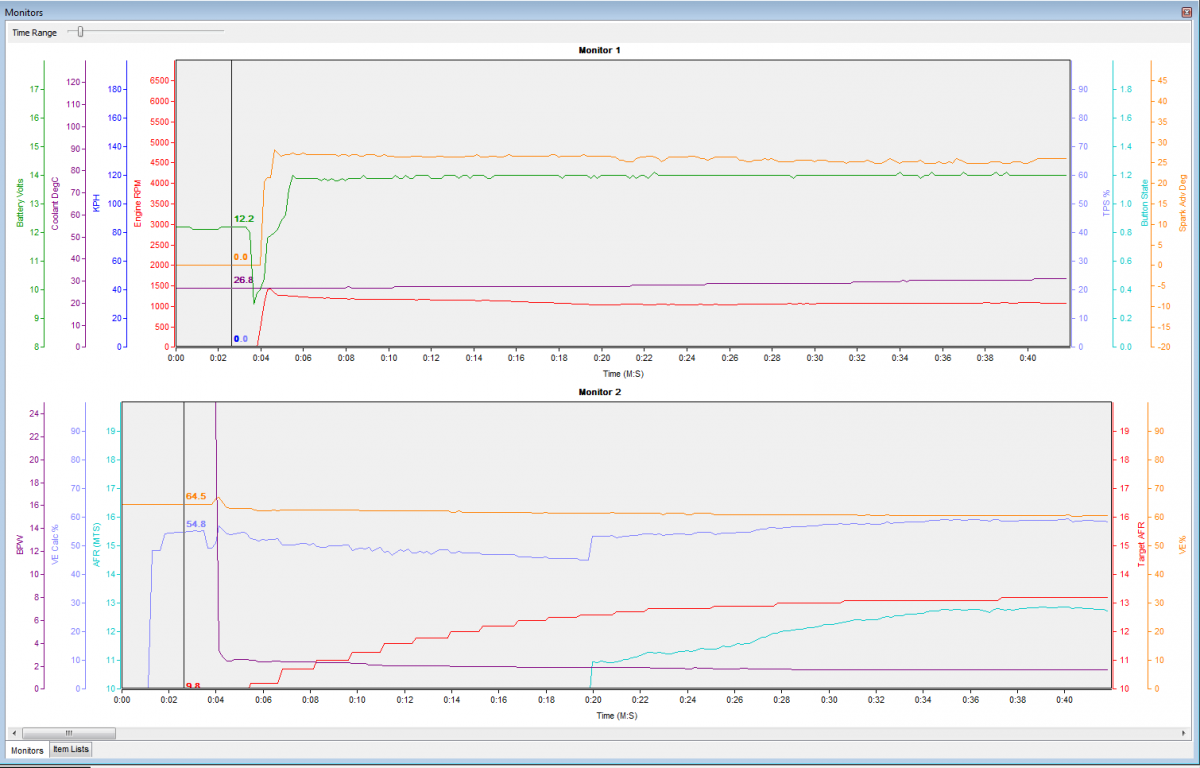Click the purple 26.8 cursor value
The height and width of the screenshot is (768, 1200).
coord(243,280)
